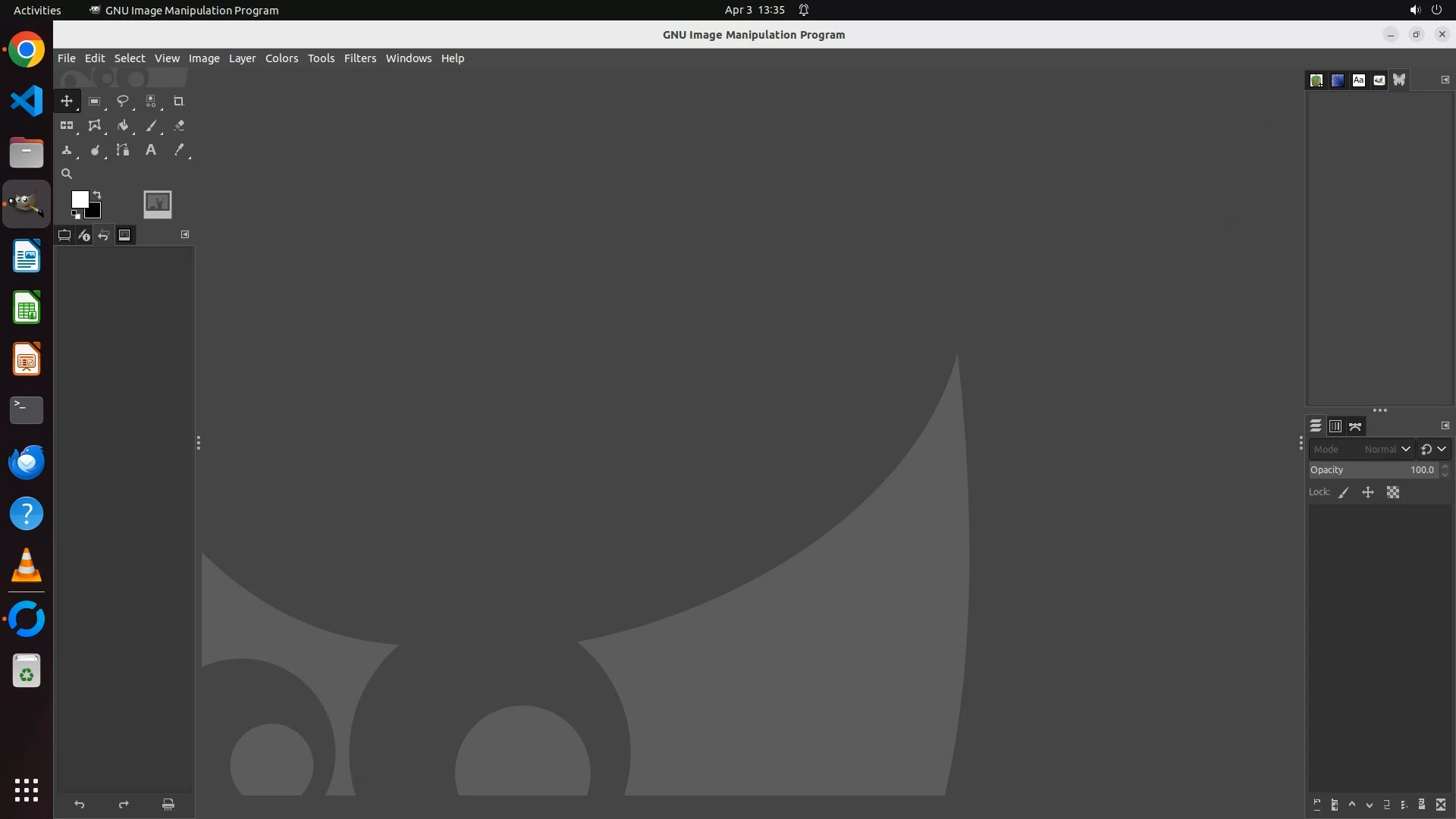Select the Paths tool
The height and width of the screenshot is (819, 1456).
(x=122, y=150)
